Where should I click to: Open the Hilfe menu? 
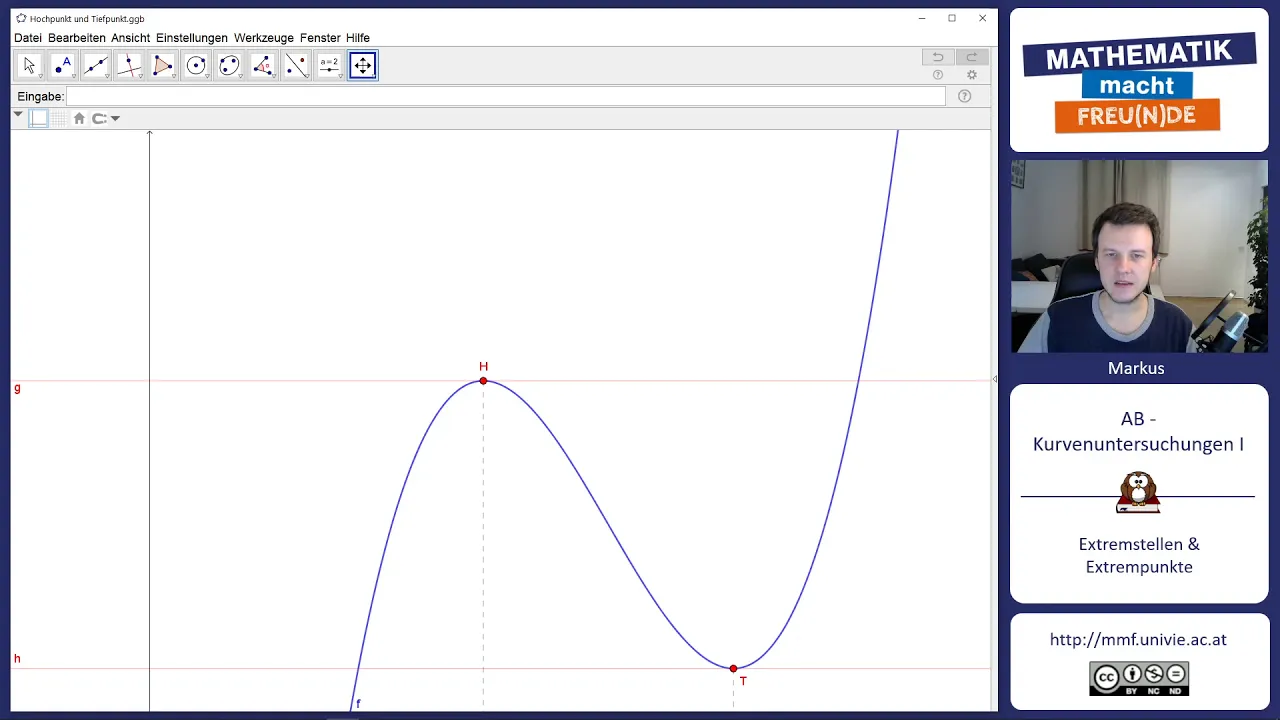pos(358,38)
